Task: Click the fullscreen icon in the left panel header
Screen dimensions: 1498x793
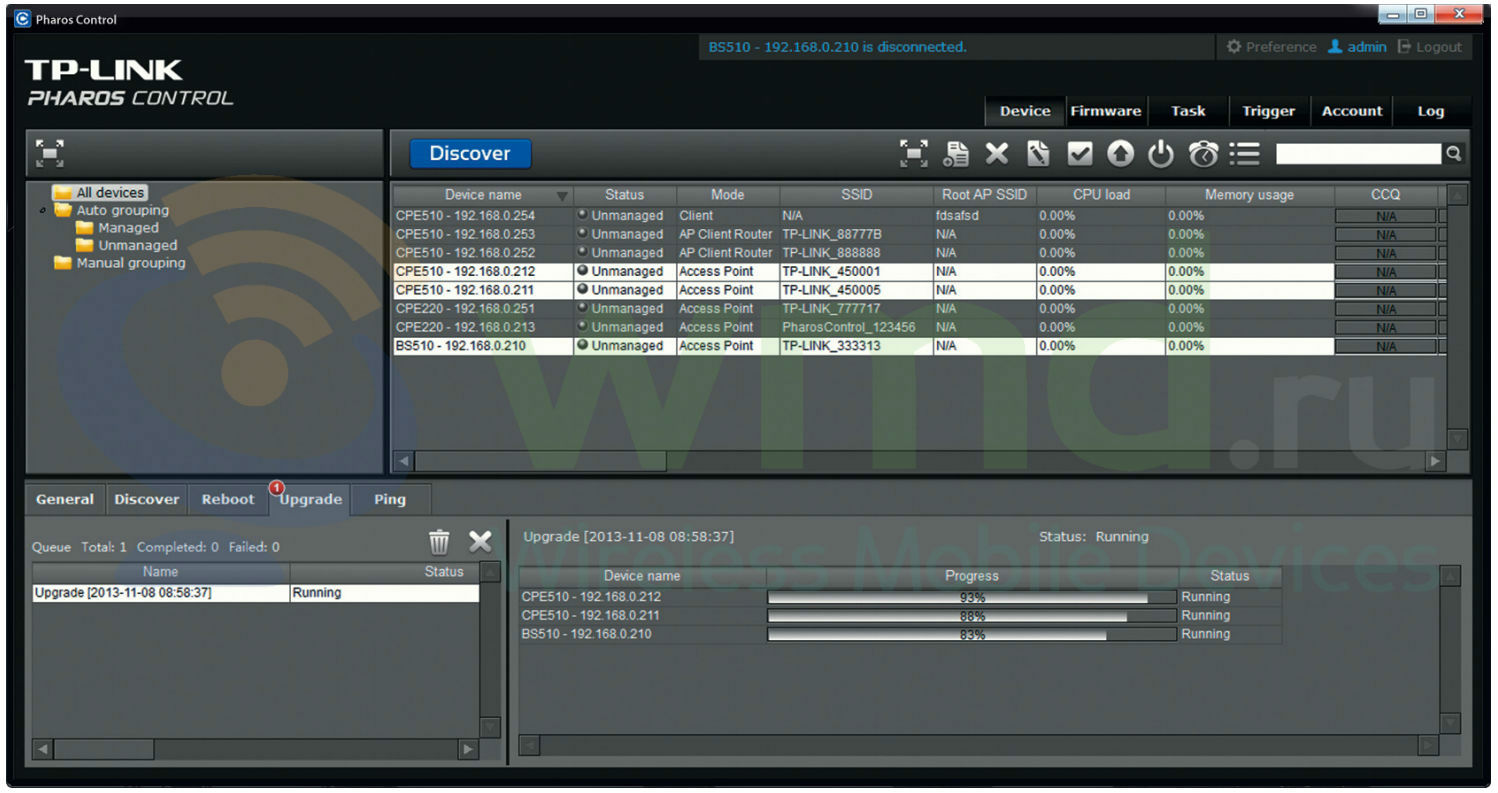Action: coord(49,153)
